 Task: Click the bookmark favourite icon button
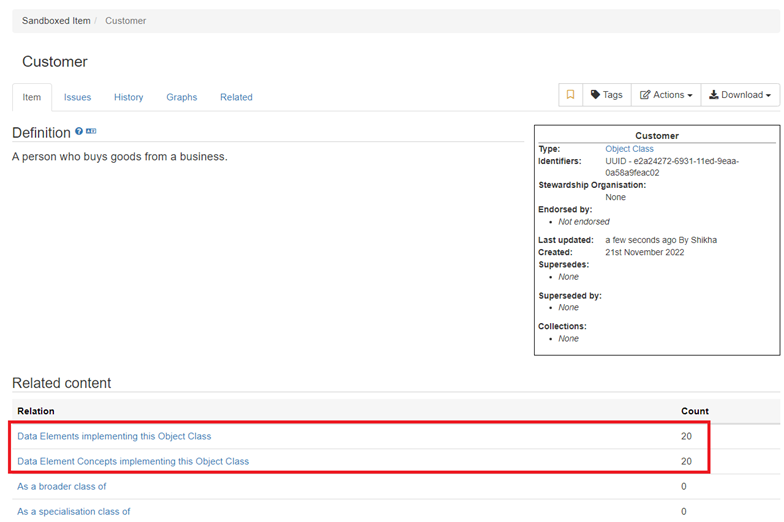571,95
